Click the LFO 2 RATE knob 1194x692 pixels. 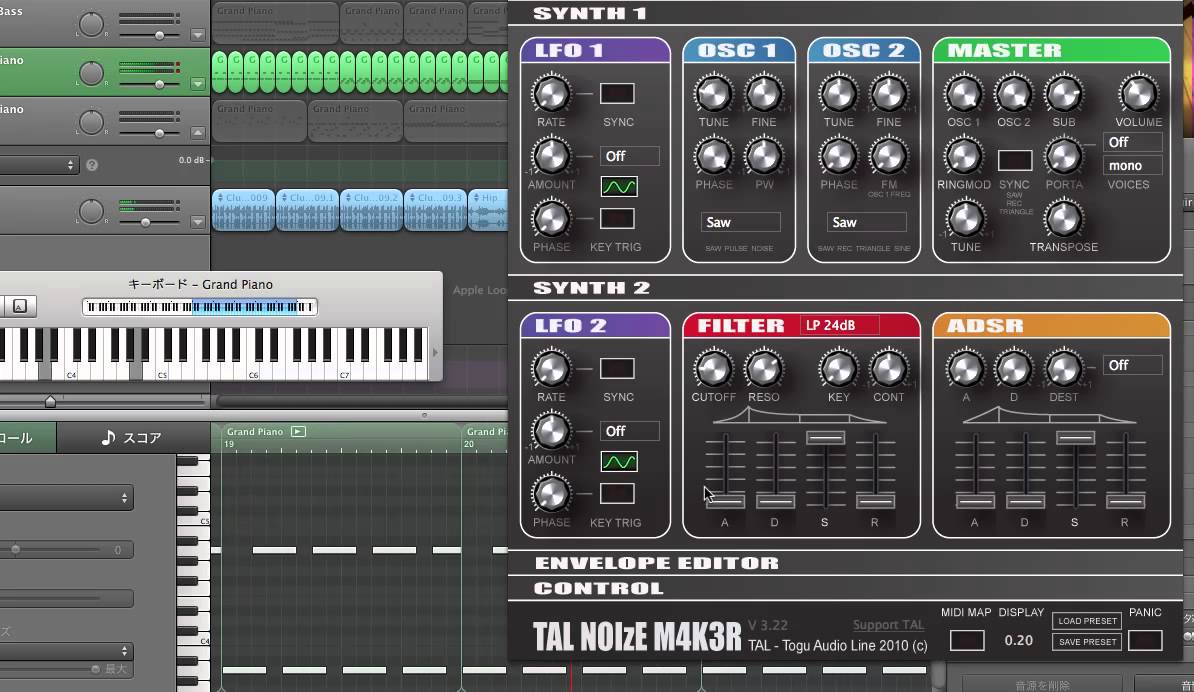(x=551, y=368)
